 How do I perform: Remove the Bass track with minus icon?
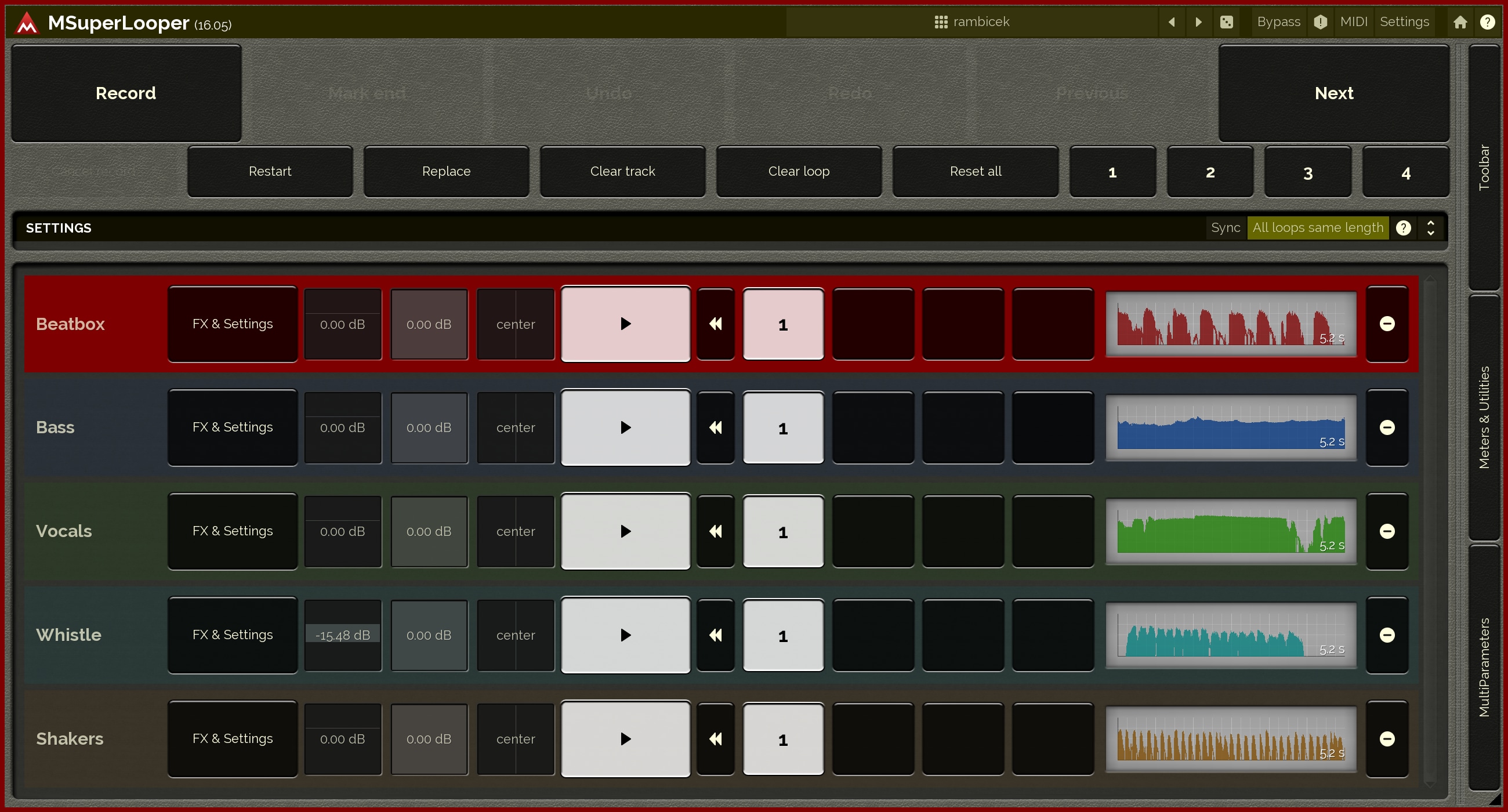pos(1387,427)
